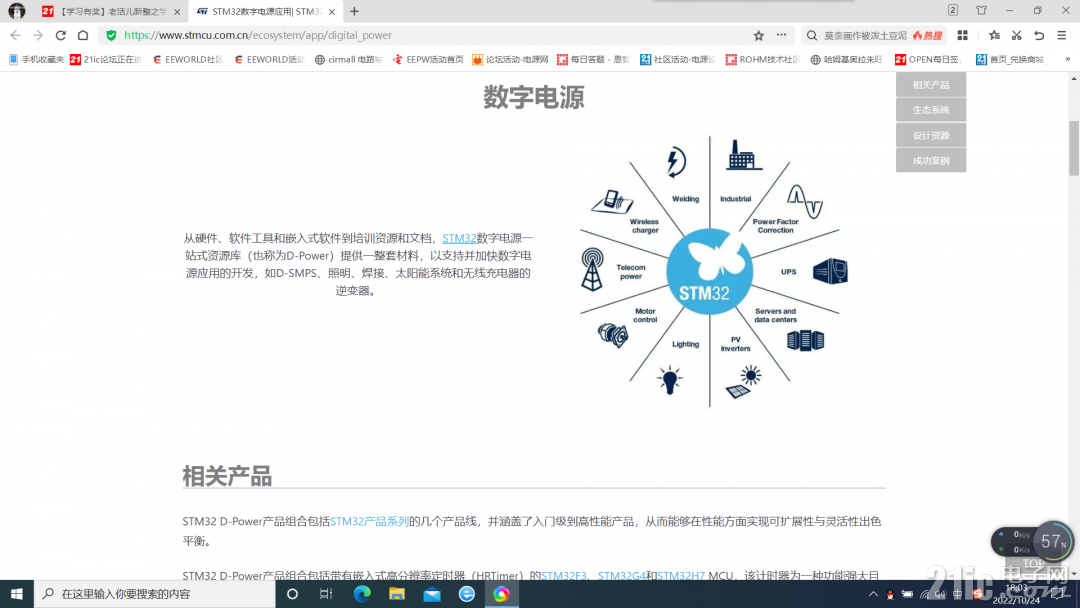Open a new browser tab
This screenshot has height=608, width=1080.
354,11
